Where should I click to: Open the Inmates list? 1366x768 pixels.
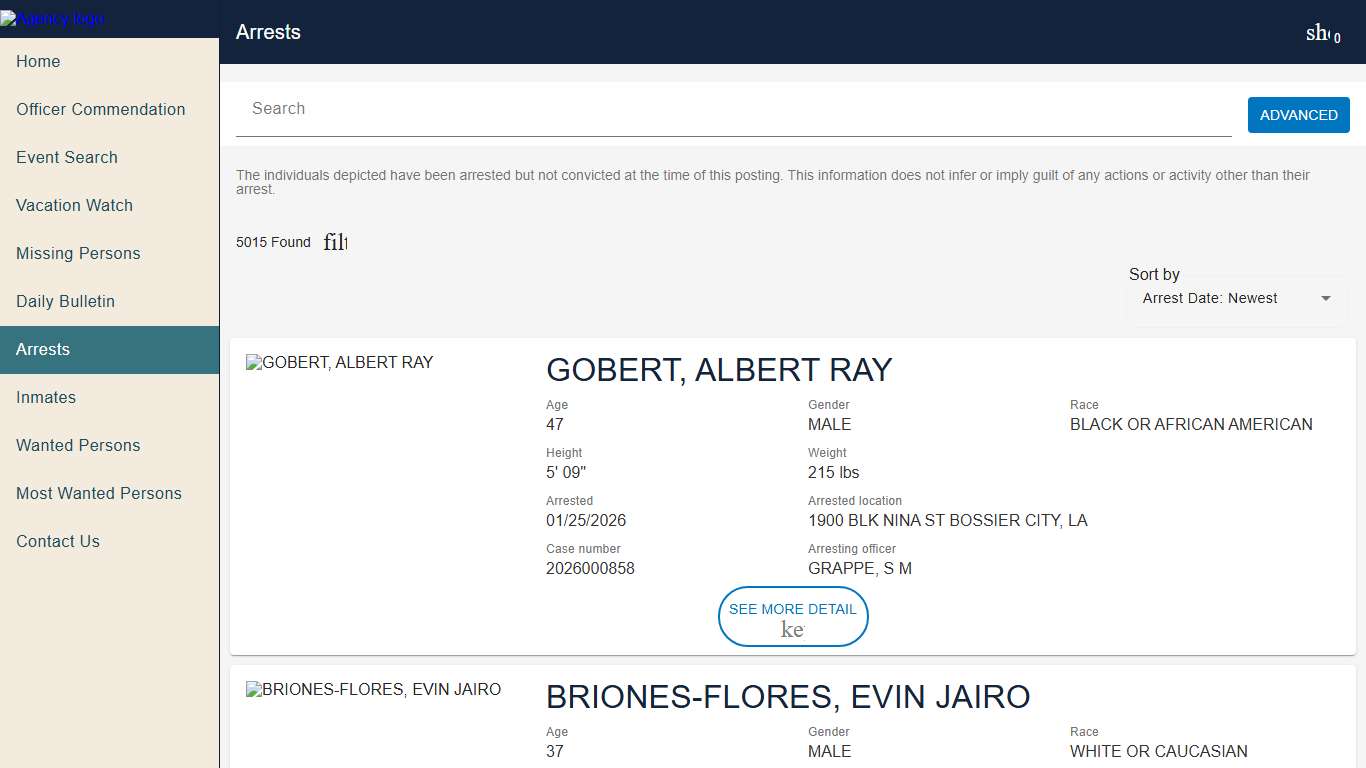46,397
